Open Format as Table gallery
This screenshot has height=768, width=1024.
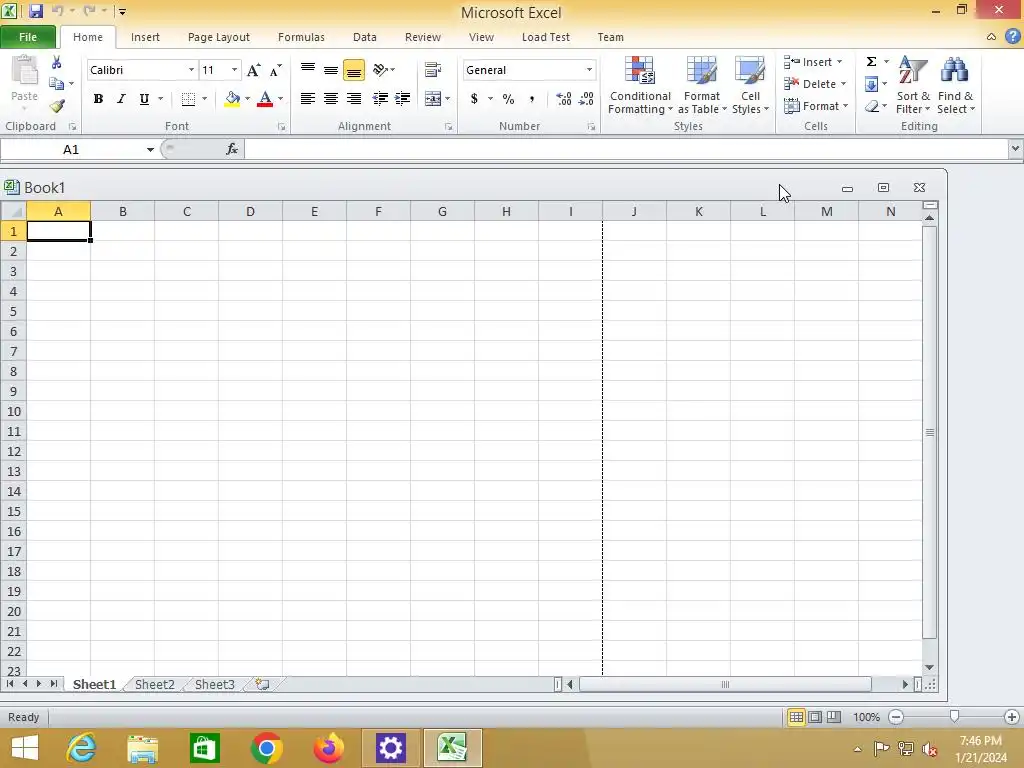[x=702, y=86]
